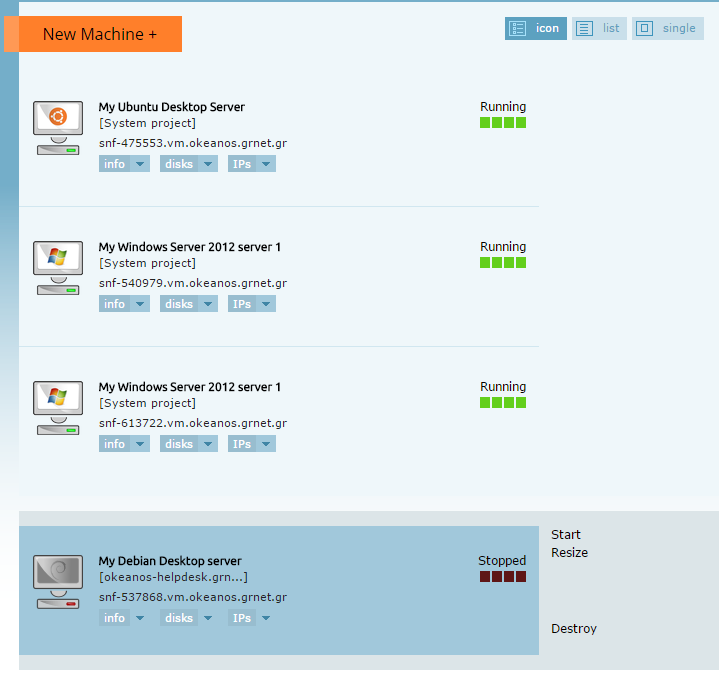Click the snf-613722 Windows machine icon
The image size is (719, 673).
(x=57, y=407)
